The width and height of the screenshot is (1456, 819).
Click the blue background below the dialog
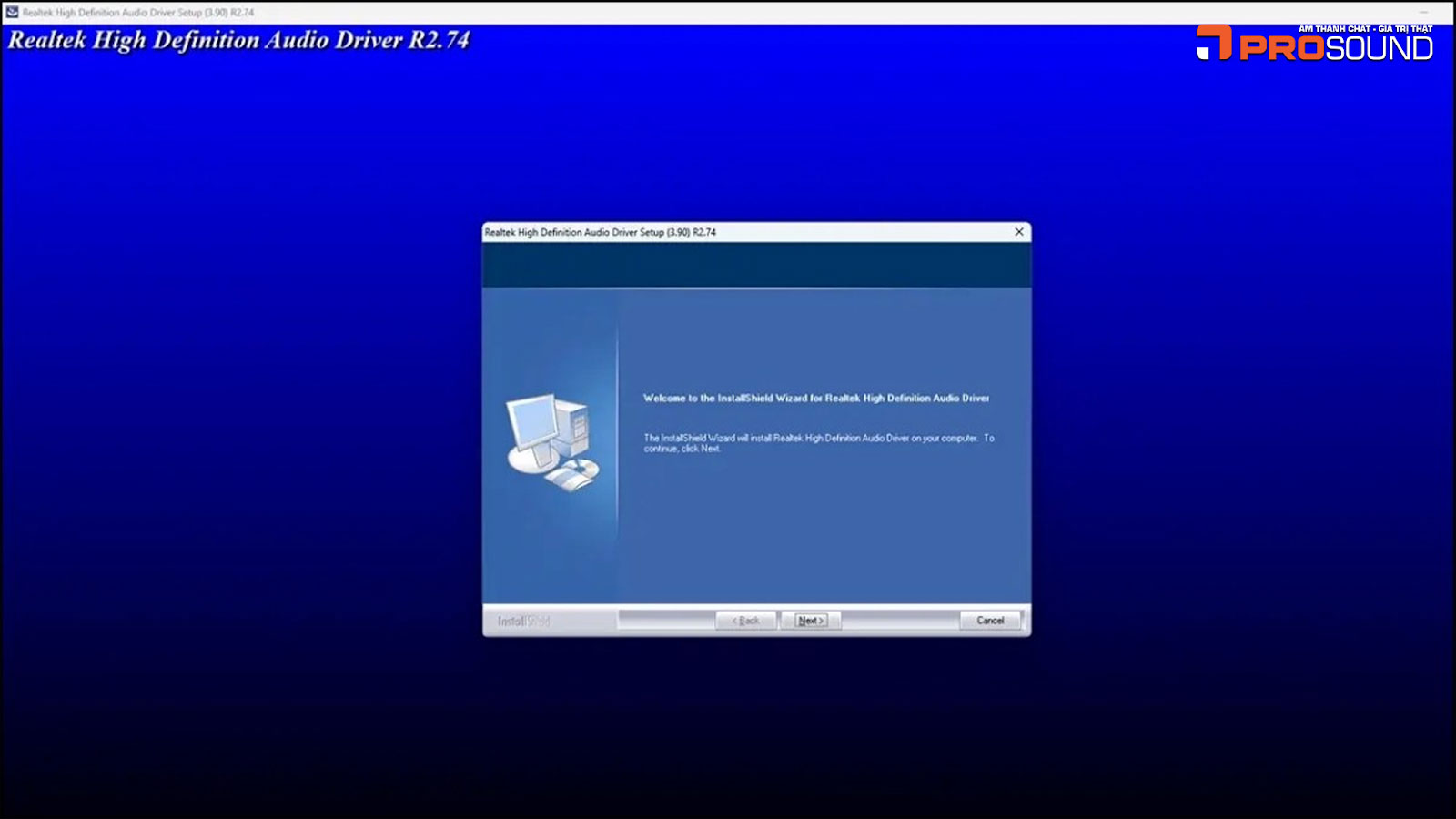tap(755, 719)
